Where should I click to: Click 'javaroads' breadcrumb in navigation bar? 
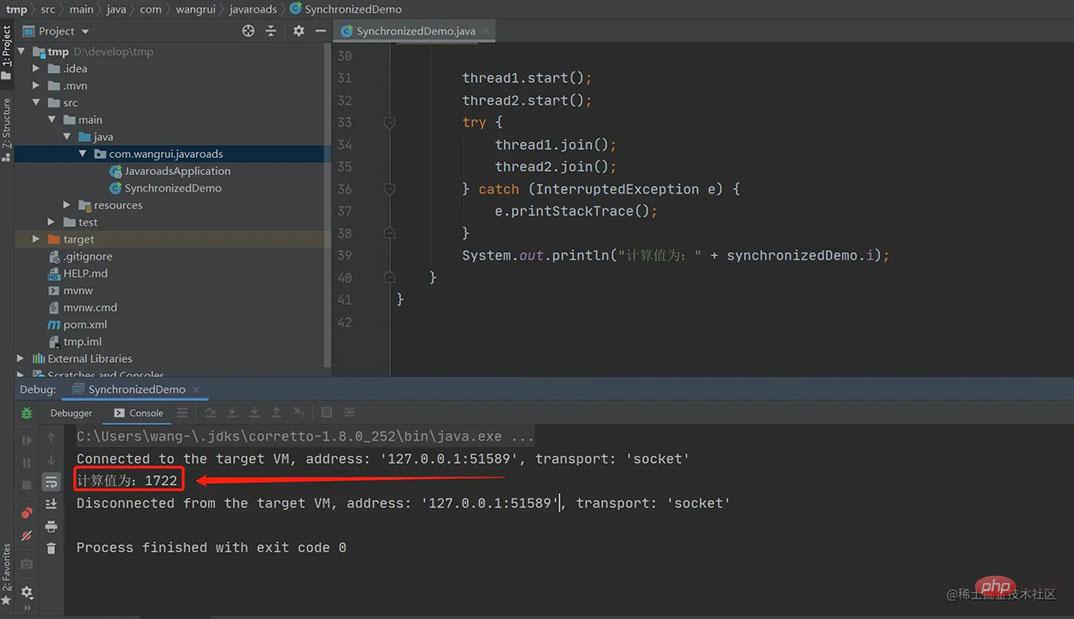click(x=253, y=9)
